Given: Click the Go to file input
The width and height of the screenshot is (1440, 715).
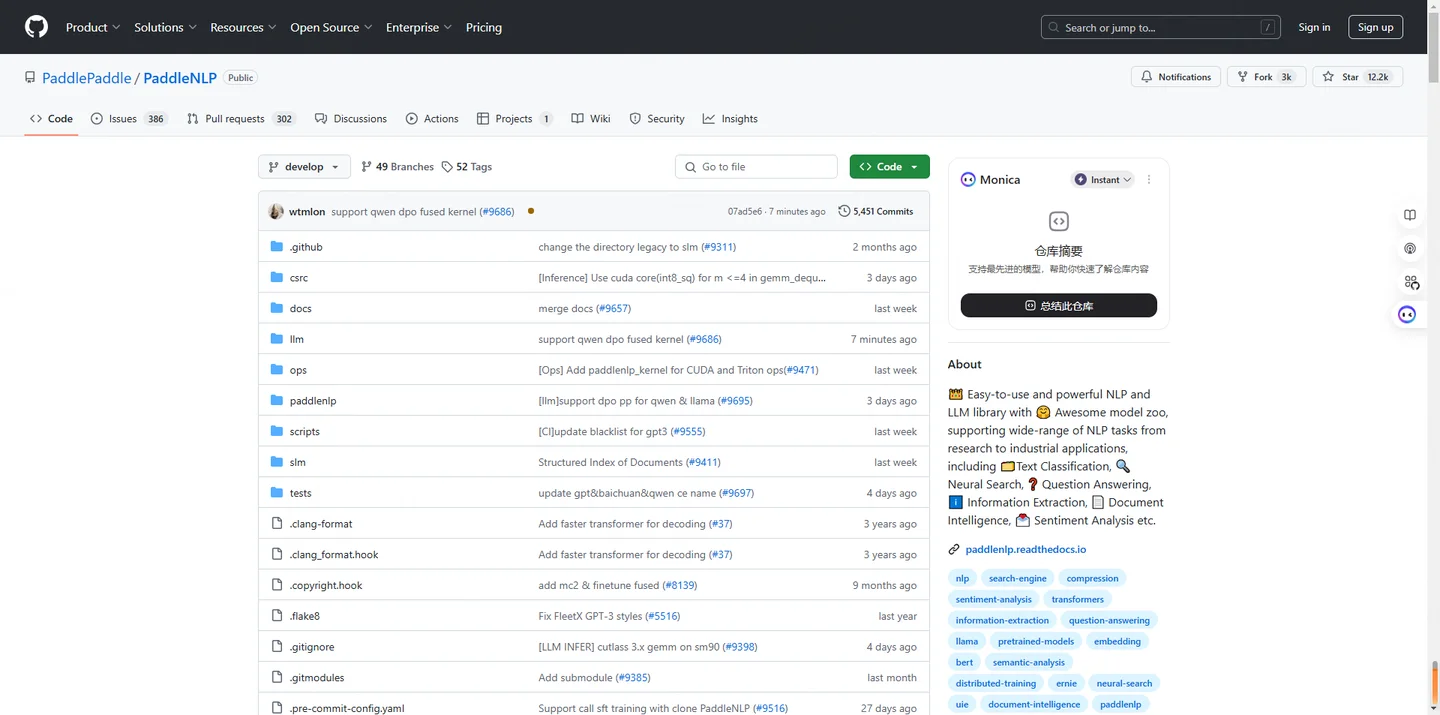Looking at the screenshot, I should tap(756, 167).
